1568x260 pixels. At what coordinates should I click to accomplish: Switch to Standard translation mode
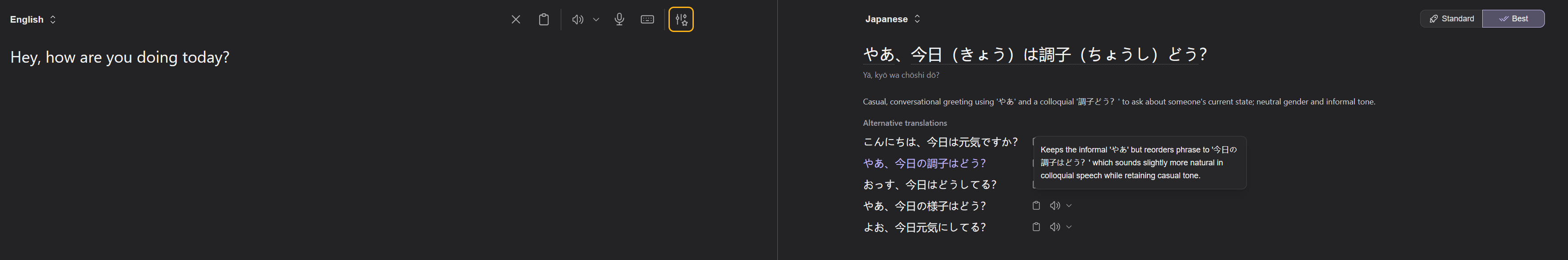pyautogui.click(x=1451, y=19)
